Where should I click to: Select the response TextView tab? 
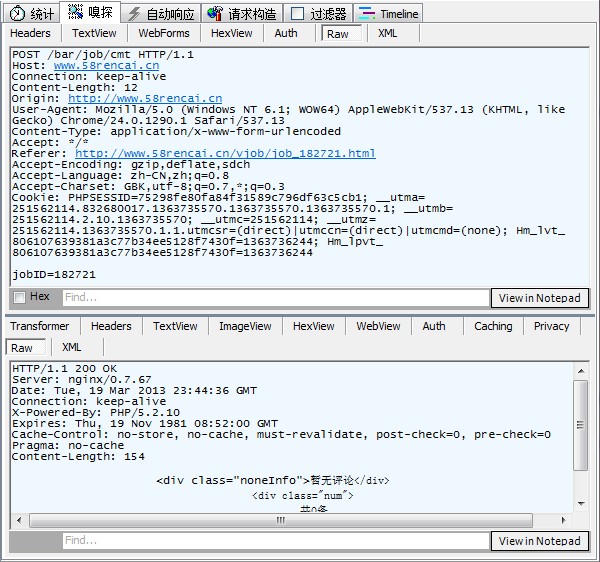coord(175,326)
